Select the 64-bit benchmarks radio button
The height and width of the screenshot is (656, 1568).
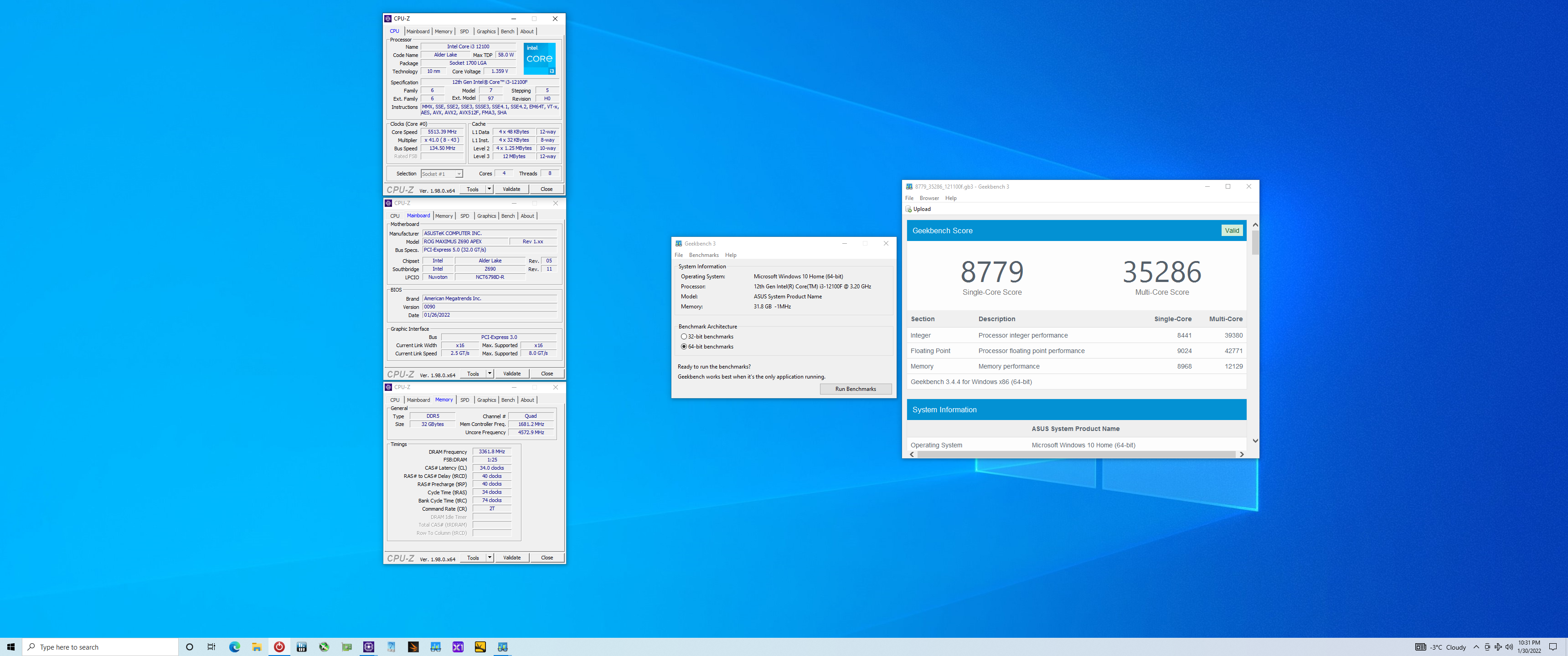[x=684, y=346]
